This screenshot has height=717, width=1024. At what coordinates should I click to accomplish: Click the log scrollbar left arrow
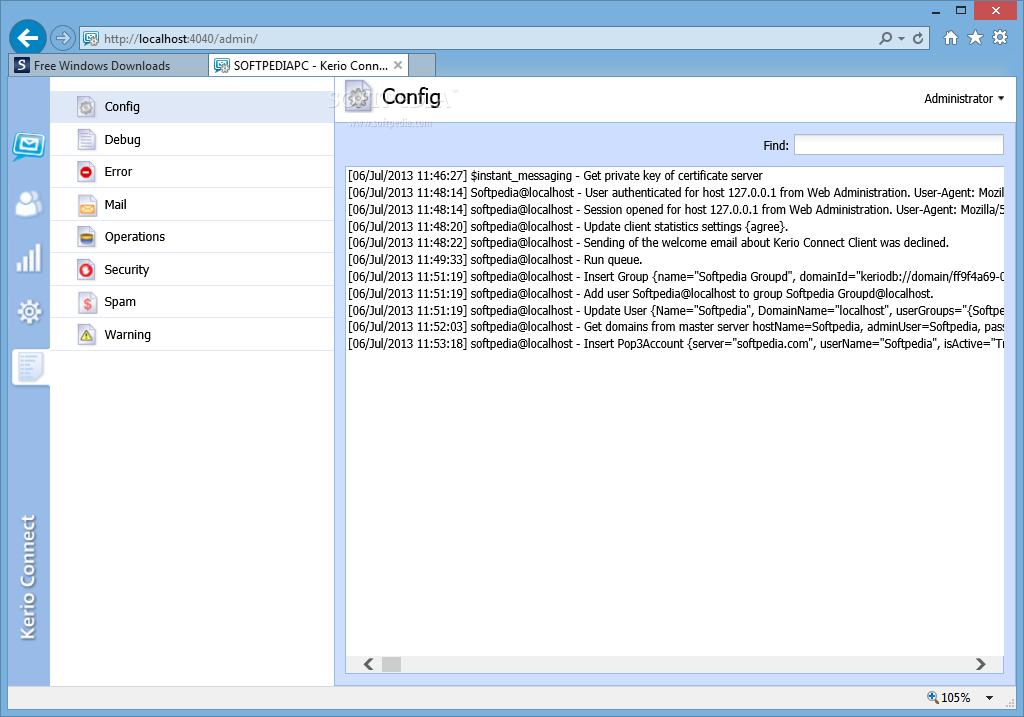click(x=368, y=664)
